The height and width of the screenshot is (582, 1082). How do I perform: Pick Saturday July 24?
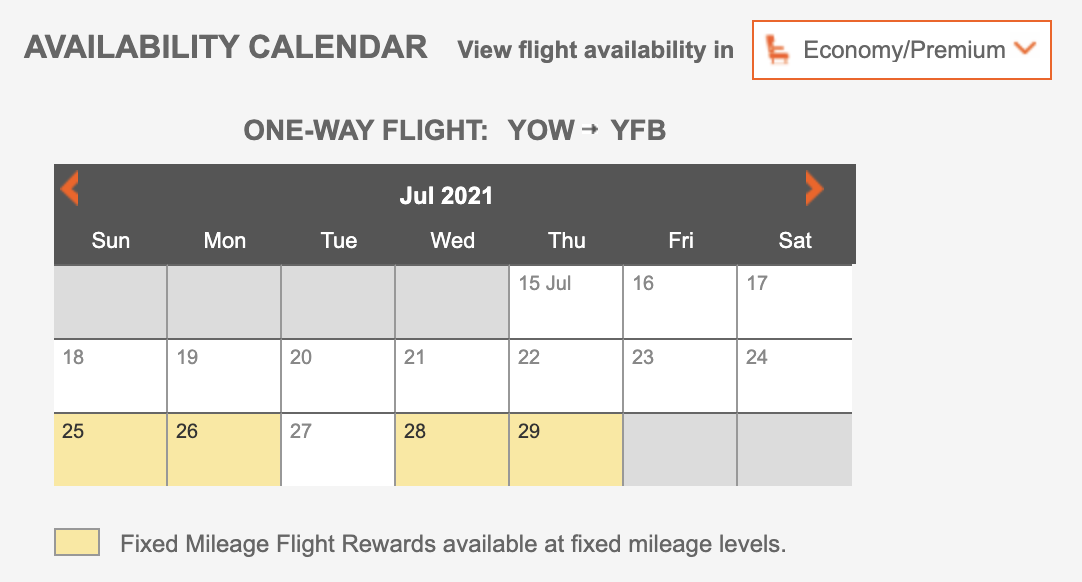tap(794, 375)
